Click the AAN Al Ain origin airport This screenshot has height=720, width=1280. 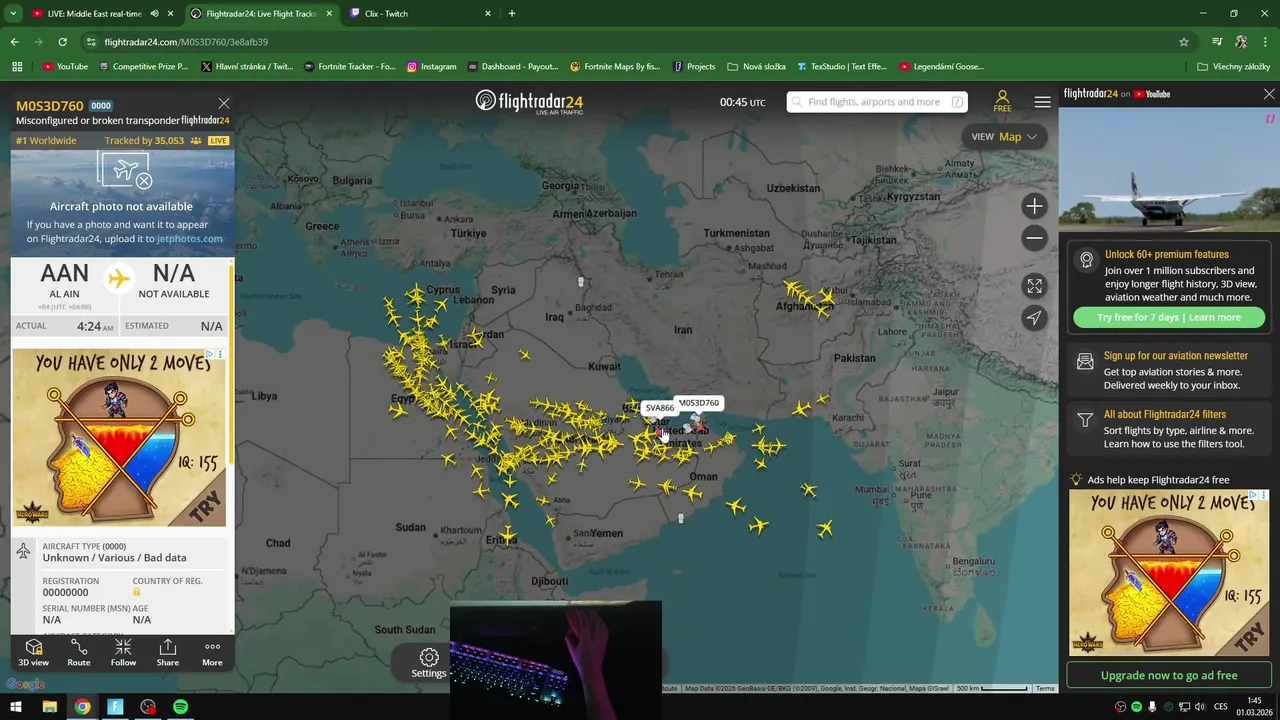tap(64, 281)
